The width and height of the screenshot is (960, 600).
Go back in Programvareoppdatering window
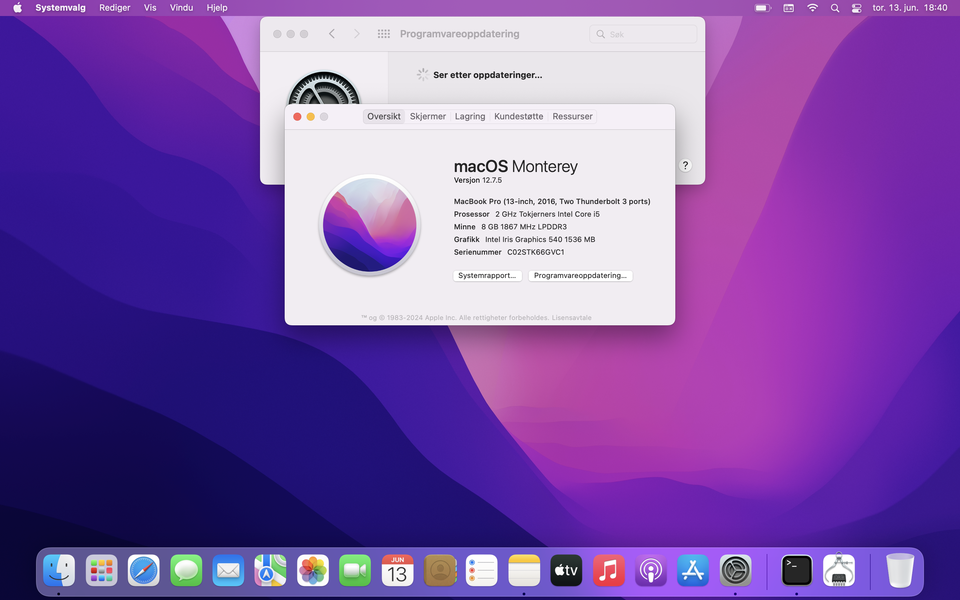332,34
